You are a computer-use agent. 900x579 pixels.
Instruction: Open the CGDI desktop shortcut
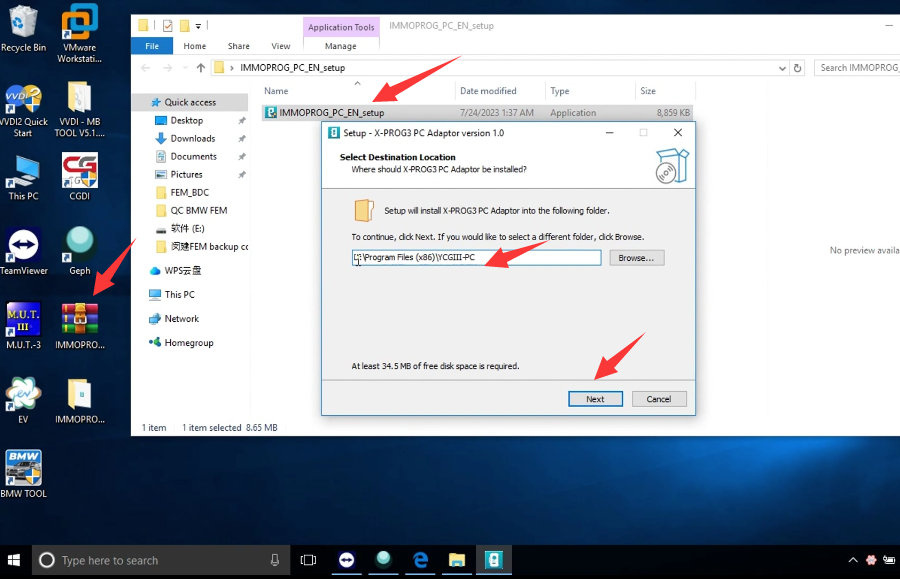(79, 170)
